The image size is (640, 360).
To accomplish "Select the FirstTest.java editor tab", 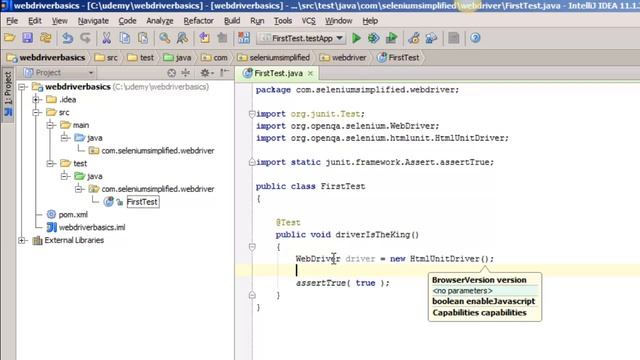I will click(278, 73).
